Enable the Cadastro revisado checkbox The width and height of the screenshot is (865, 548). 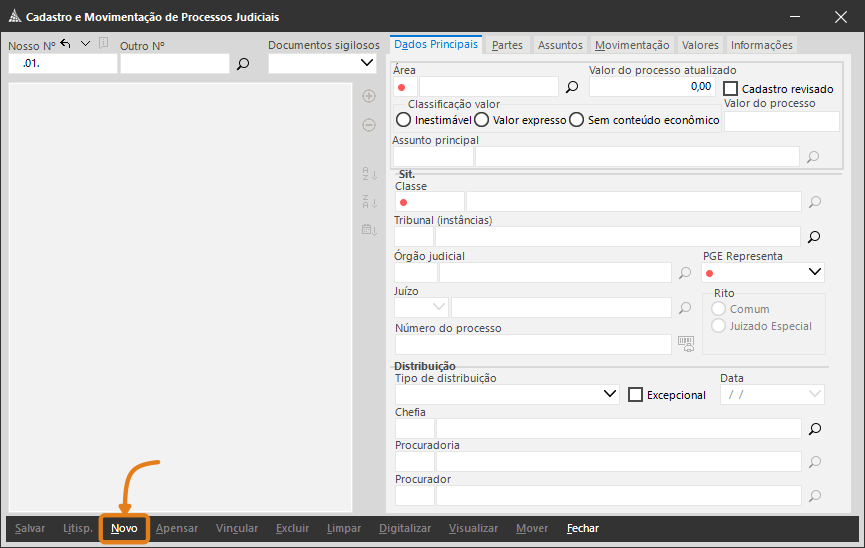coord(731,89)
